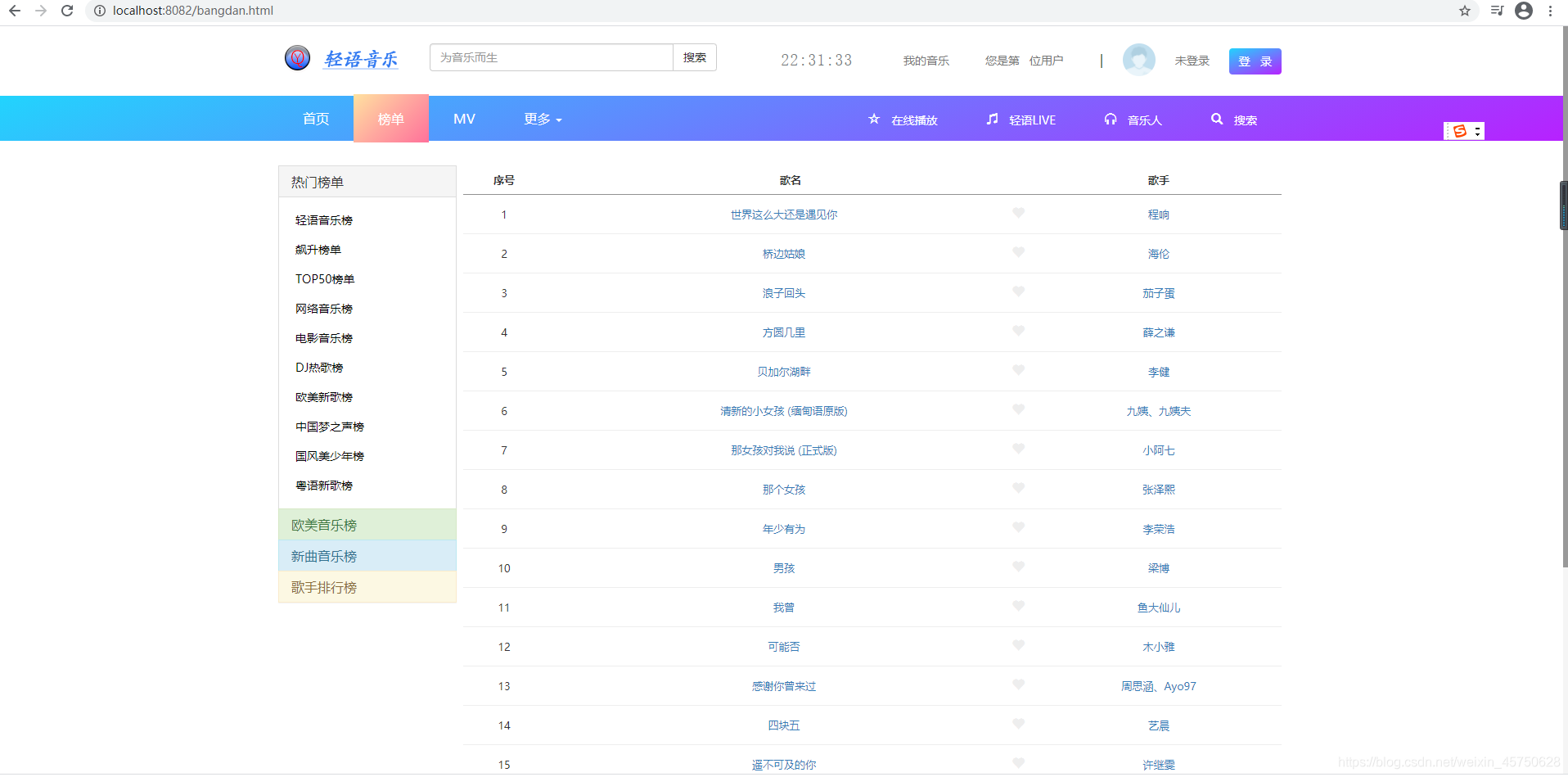Reload the page with refresh icon
The width and height of the screenshot is (1568, 777).
point(67,11)
